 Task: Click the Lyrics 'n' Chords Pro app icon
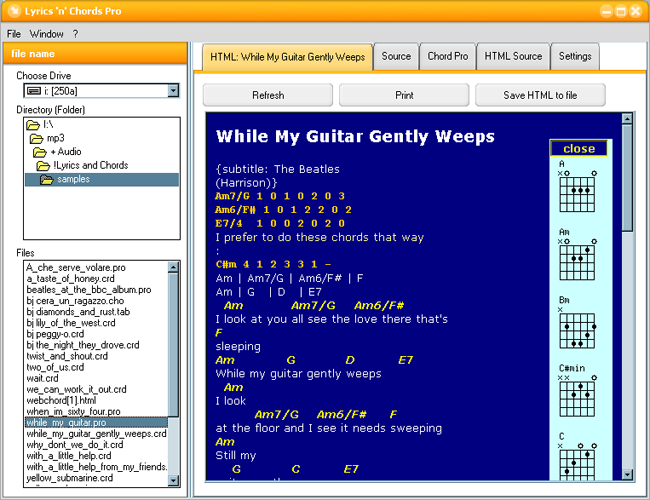(x=14, y=11)
